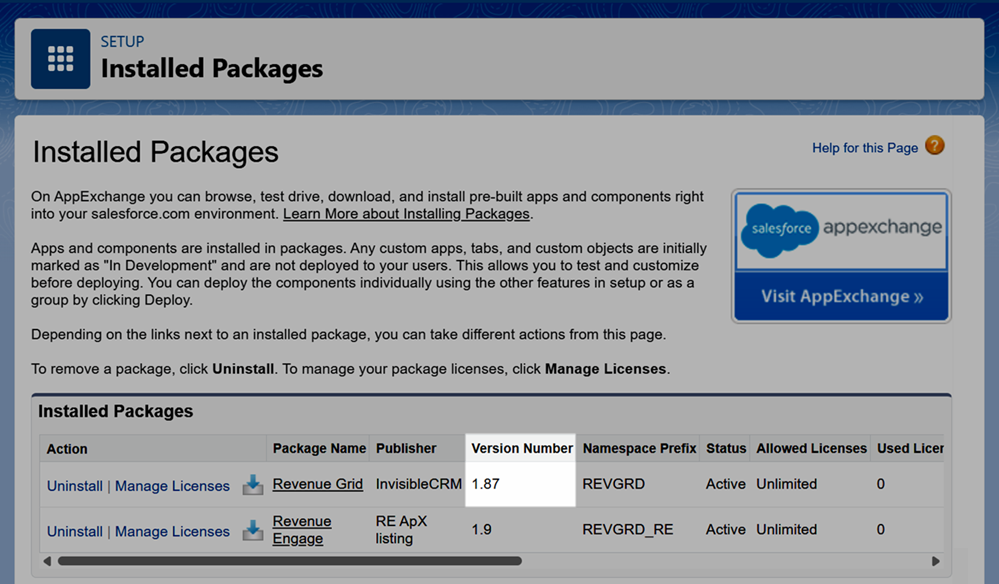Click the Allowed Licenses column header

point(811,448)
